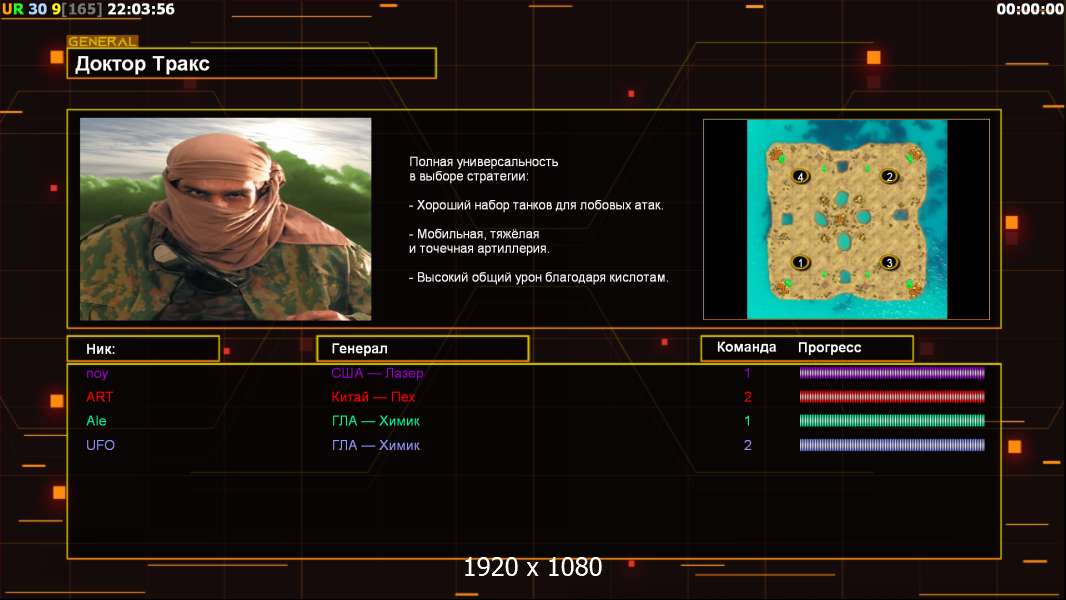Click the Прогресс column header
This screenshot has height=600, width=1066.
[x=829, y=348]
